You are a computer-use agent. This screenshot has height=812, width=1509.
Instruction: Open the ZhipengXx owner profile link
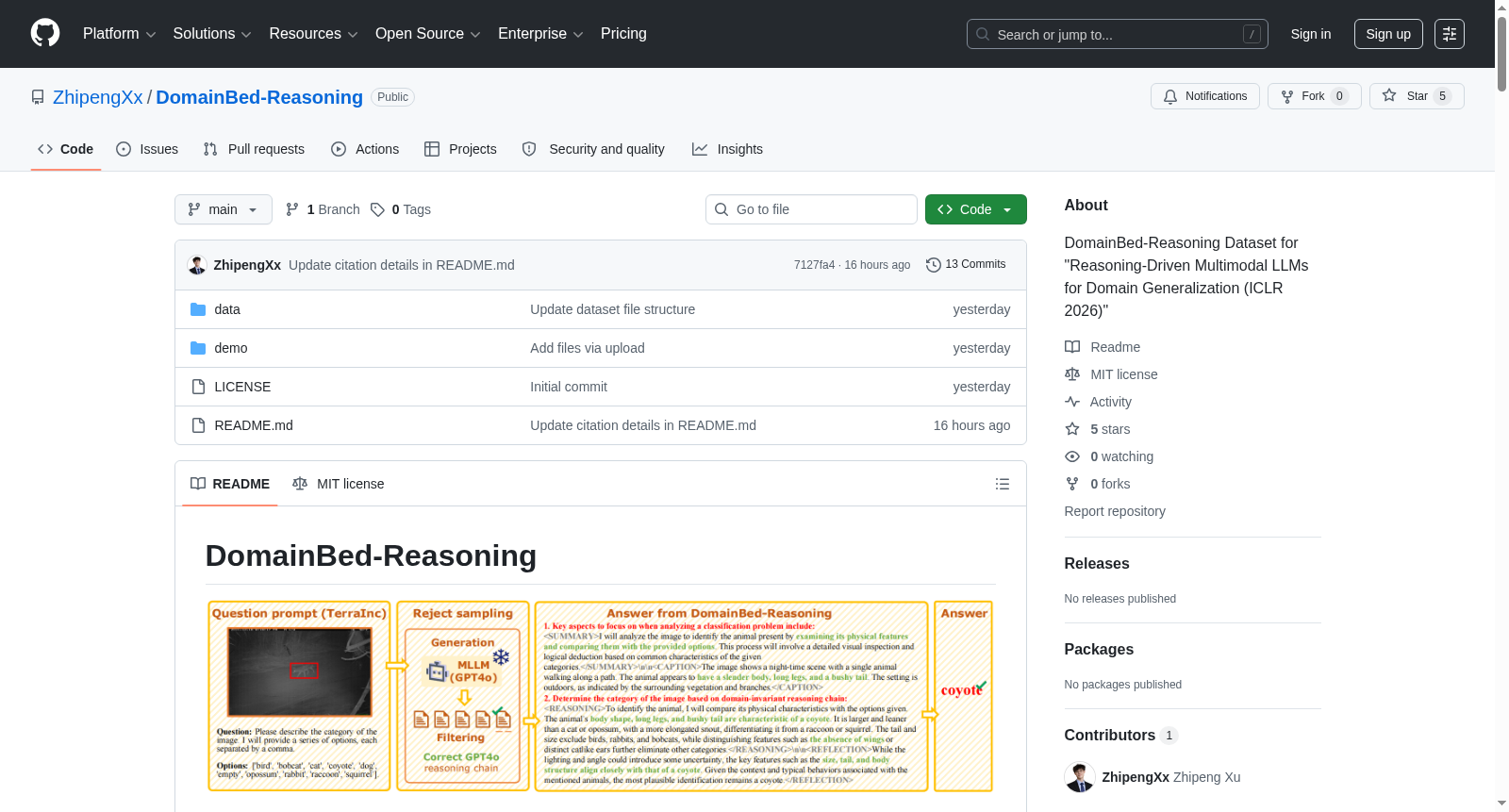(x=98, y=97)
